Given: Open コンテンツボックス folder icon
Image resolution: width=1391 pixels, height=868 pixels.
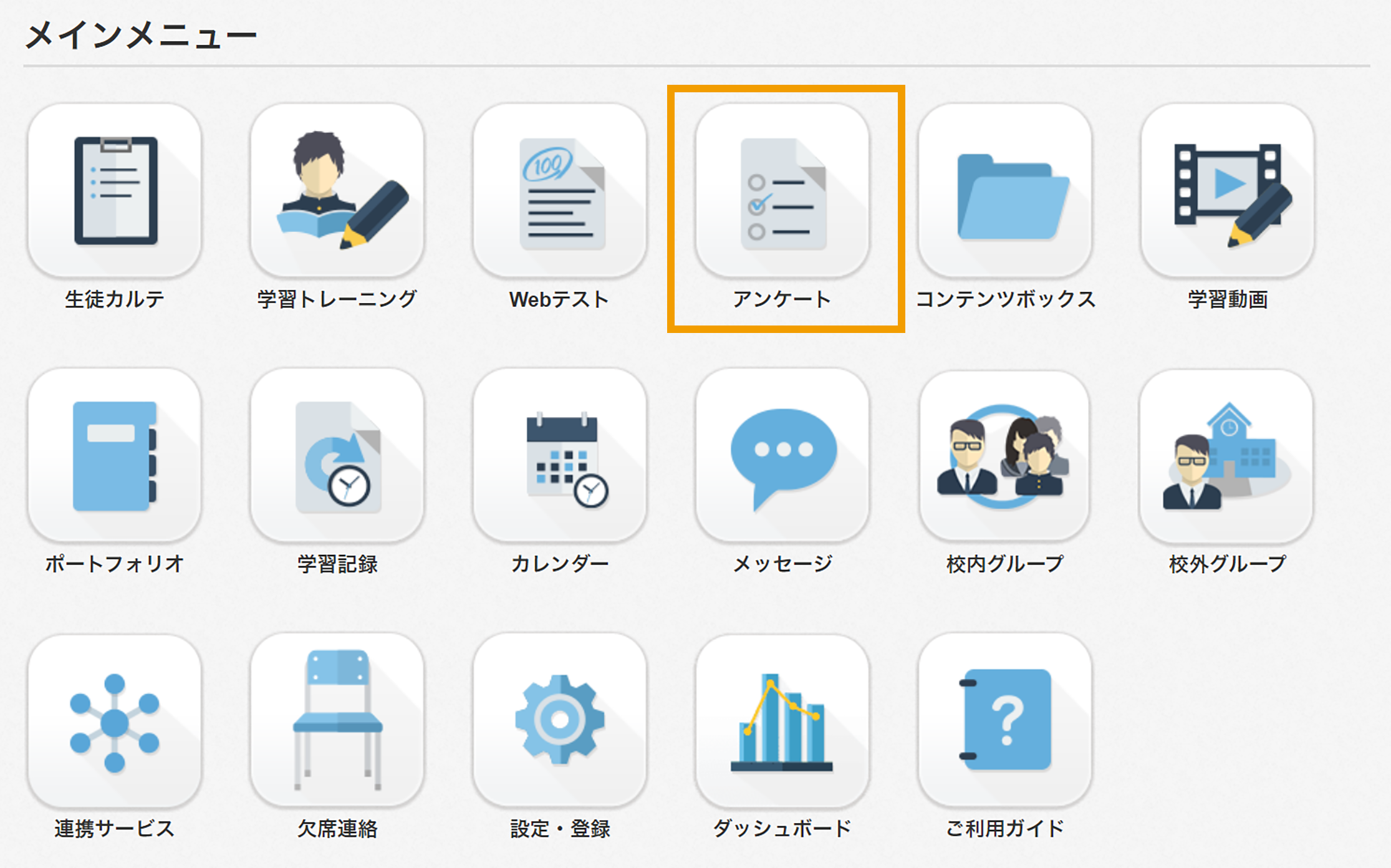Looking at the screenshot, I should coord(1005,190).
